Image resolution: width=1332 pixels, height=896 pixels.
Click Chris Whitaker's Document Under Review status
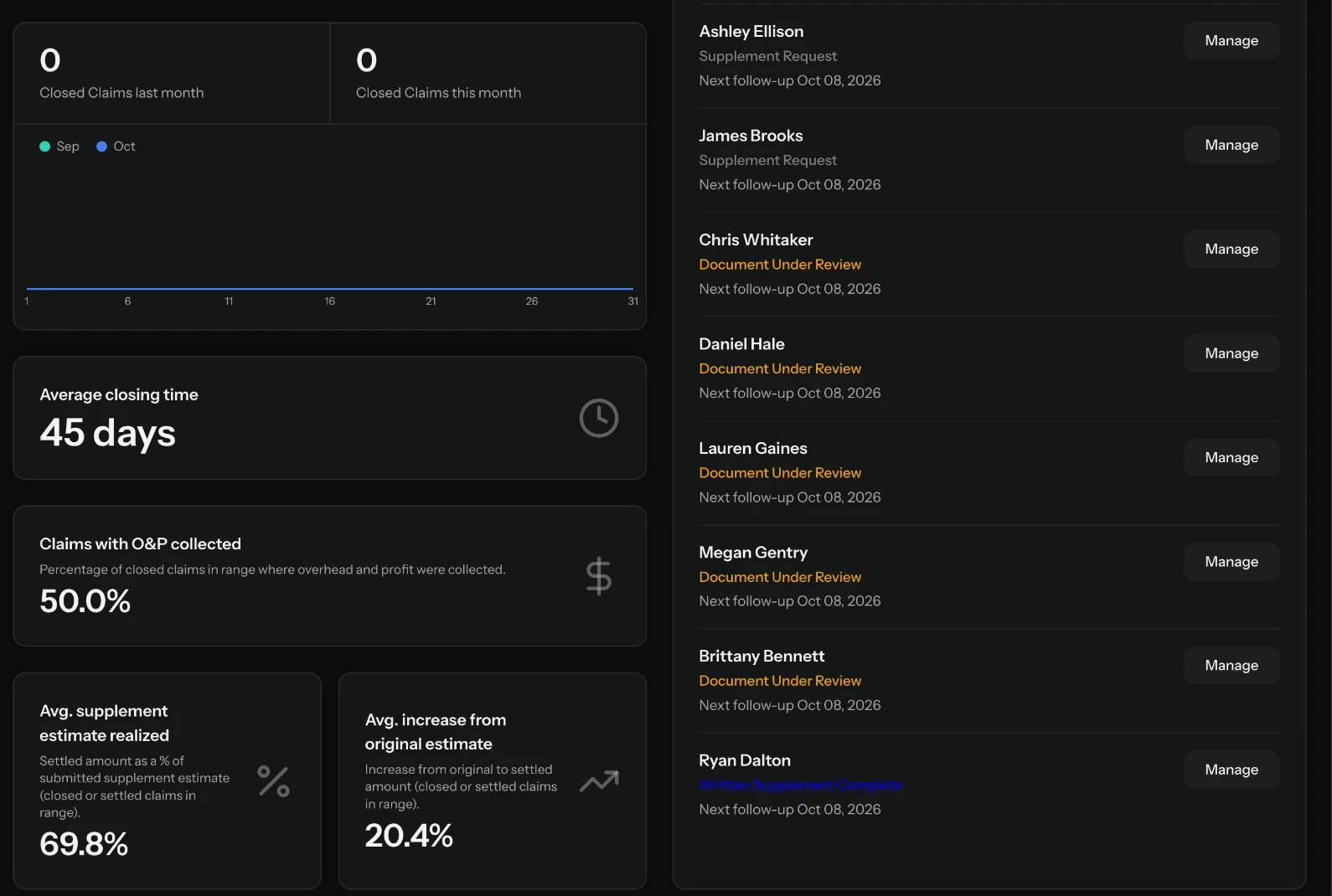click(x=780, y=265)
